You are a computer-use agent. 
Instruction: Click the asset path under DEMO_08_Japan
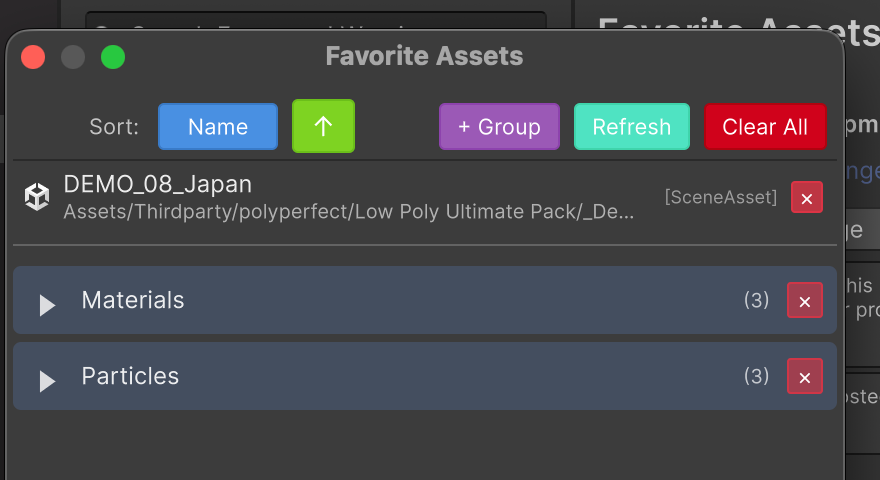coord(349,212)
